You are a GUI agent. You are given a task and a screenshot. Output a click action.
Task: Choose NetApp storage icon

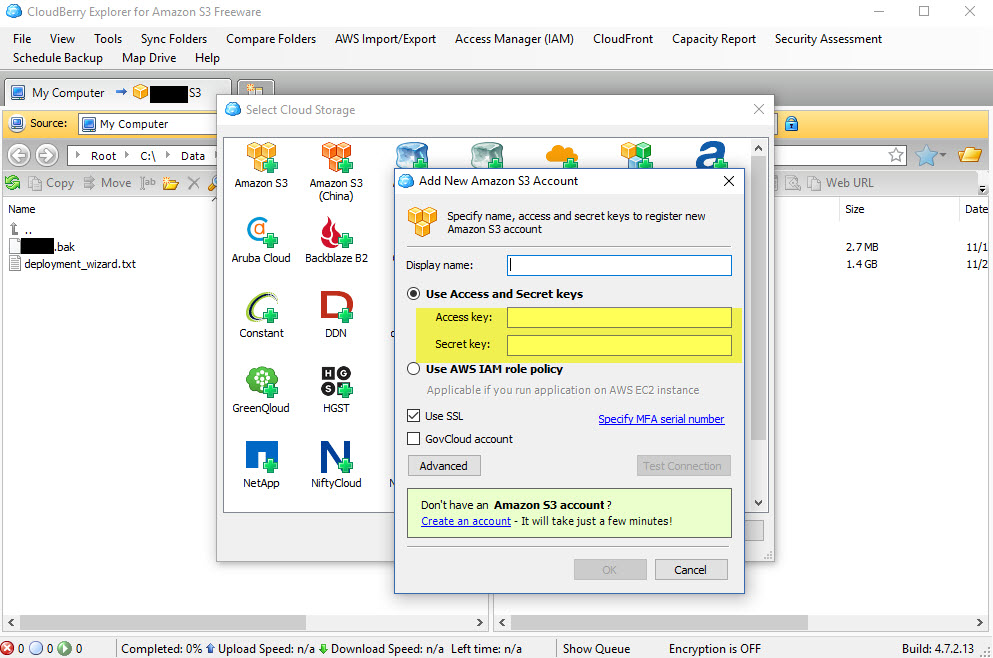click(x=262, y=457)
